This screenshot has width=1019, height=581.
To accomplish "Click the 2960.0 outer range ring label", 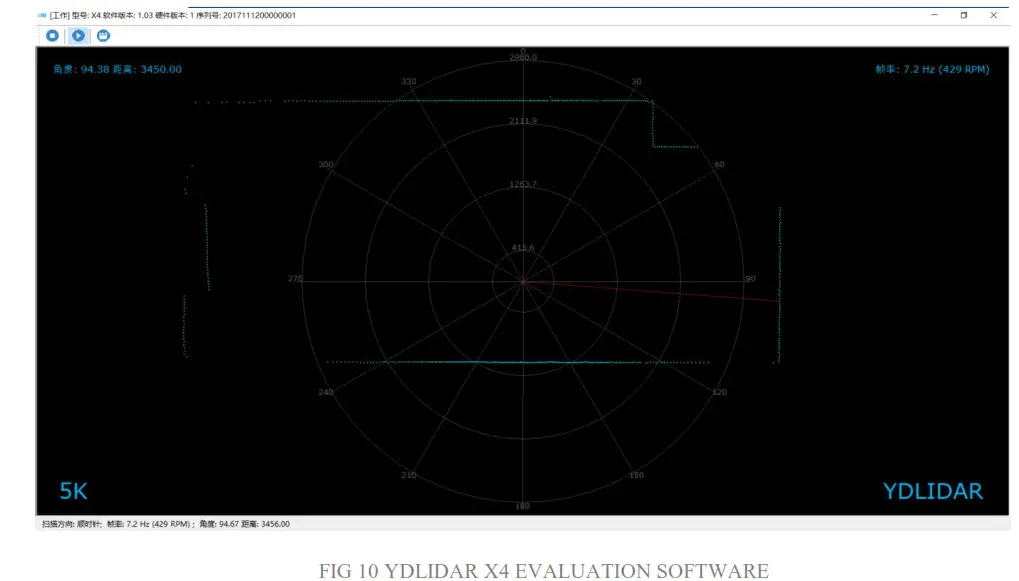I will click(x=523, y=57).
